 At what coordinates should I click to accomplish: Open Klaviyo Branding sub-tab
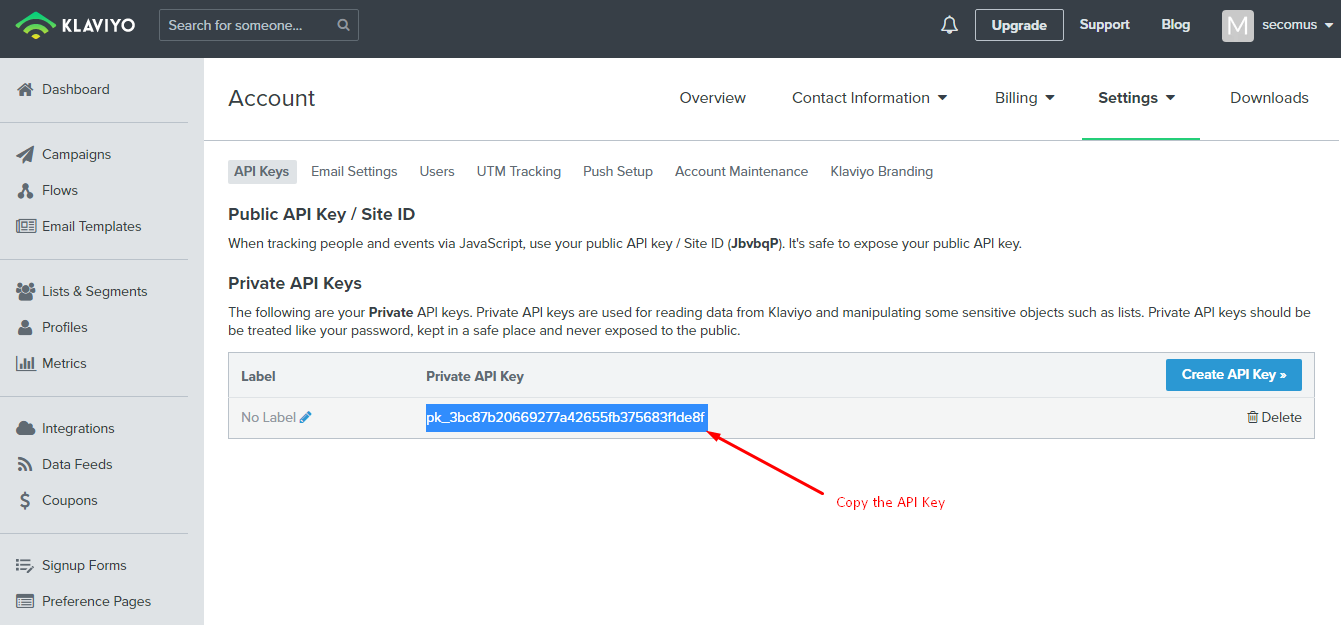point(882,172)
